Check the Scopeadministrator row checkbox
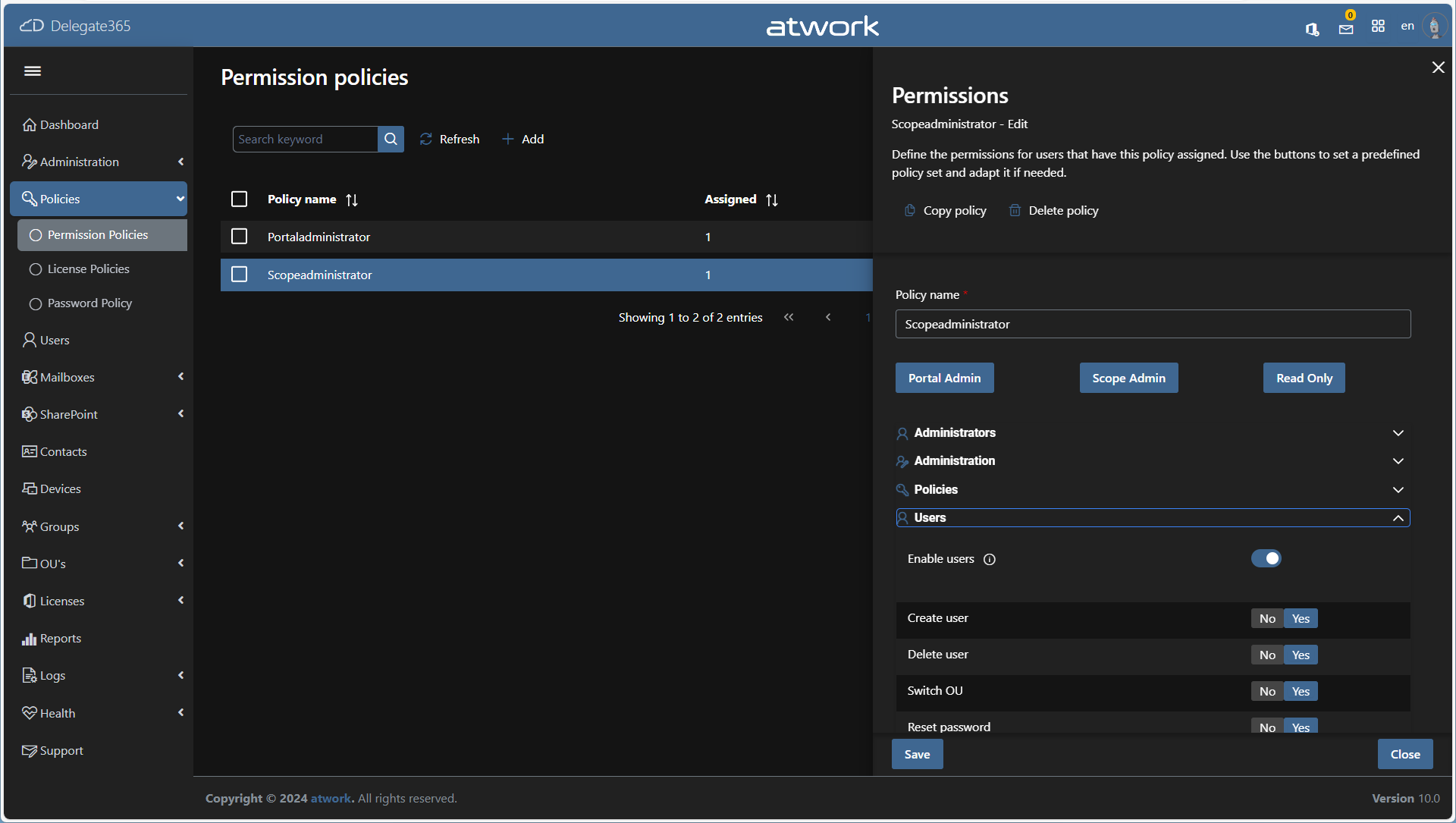Viewport: 1456px width, 823px height. point(239,274)
